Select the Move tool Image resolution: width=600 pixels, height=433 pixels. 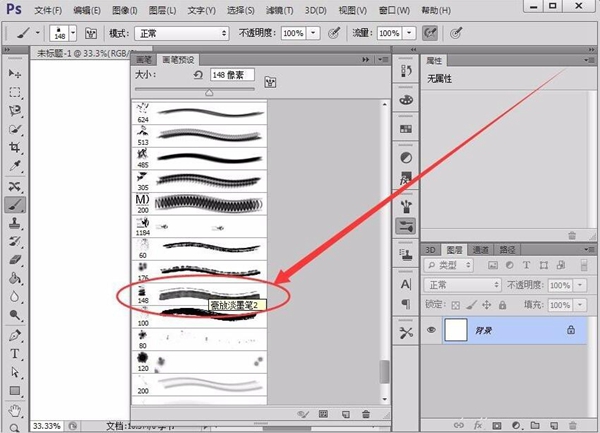click(x=15, y=75)
